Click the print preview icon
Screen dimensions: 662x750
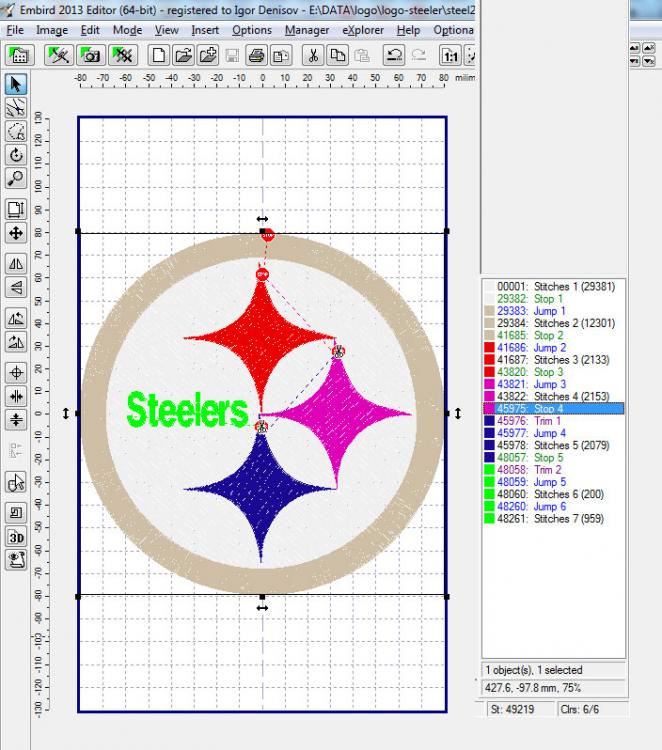tap(281, 55)
